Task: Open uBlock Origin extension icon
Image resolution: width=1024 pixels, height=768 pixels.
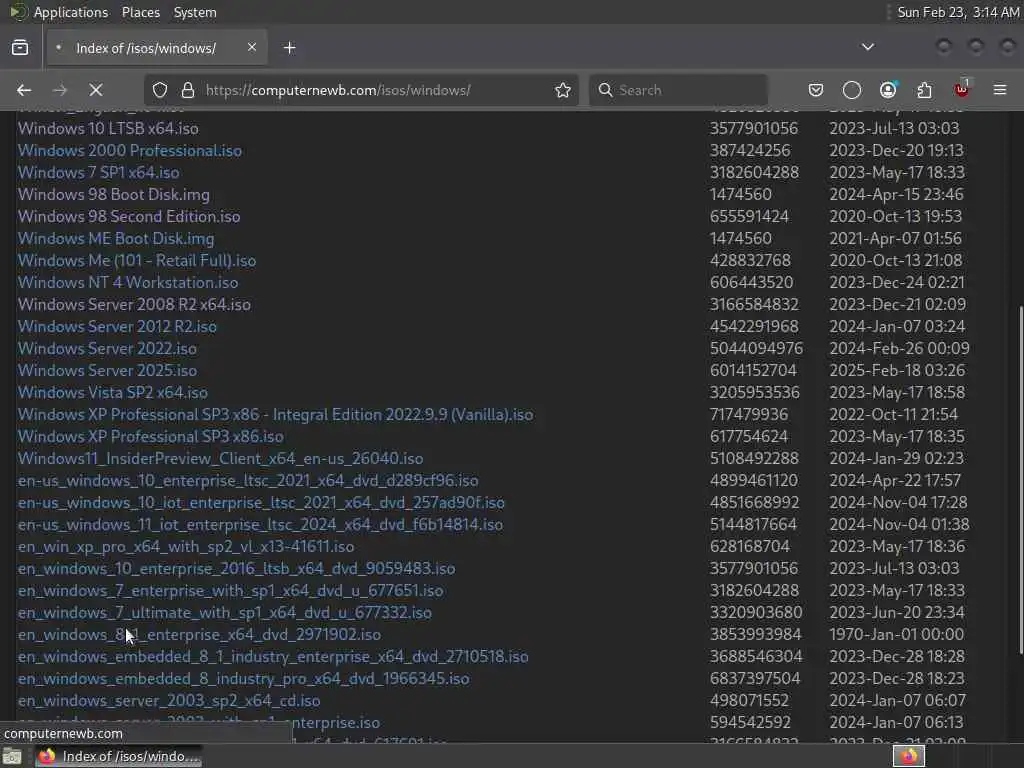Action: tap(961, 89)
